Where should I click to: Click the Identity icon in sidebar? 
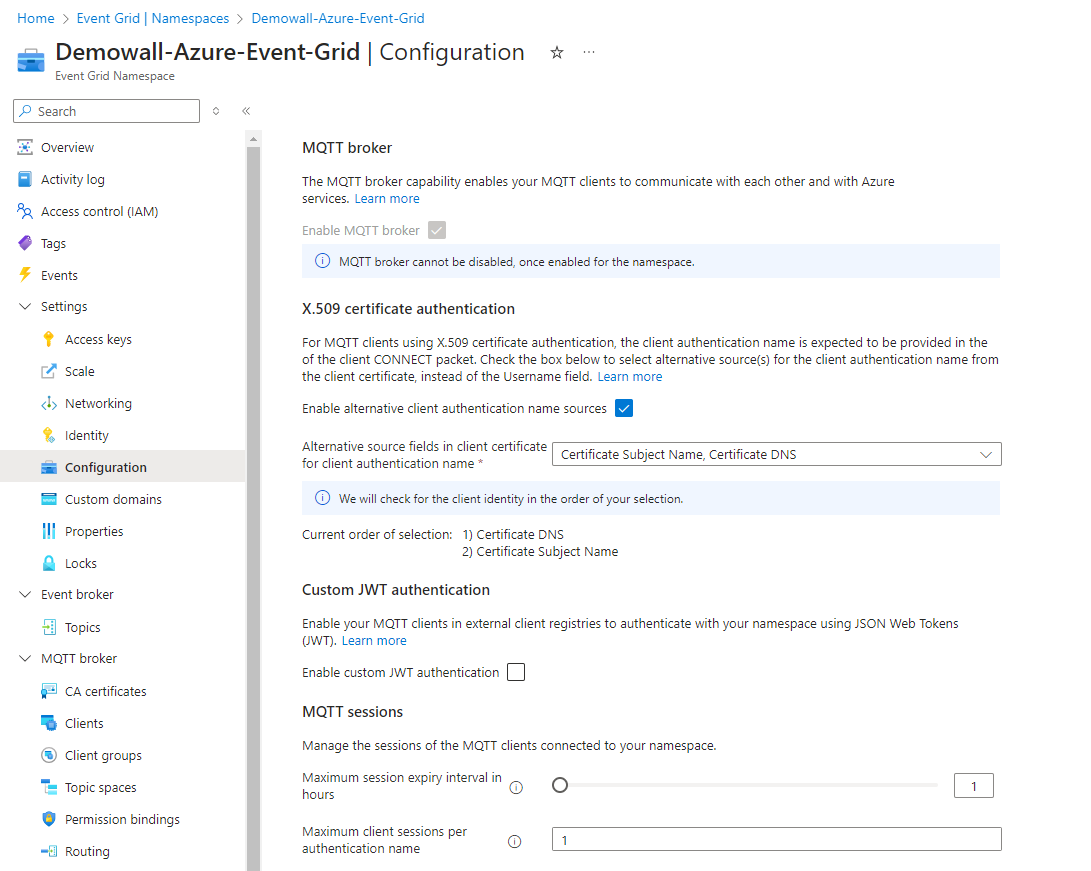[x=49, y=436]
